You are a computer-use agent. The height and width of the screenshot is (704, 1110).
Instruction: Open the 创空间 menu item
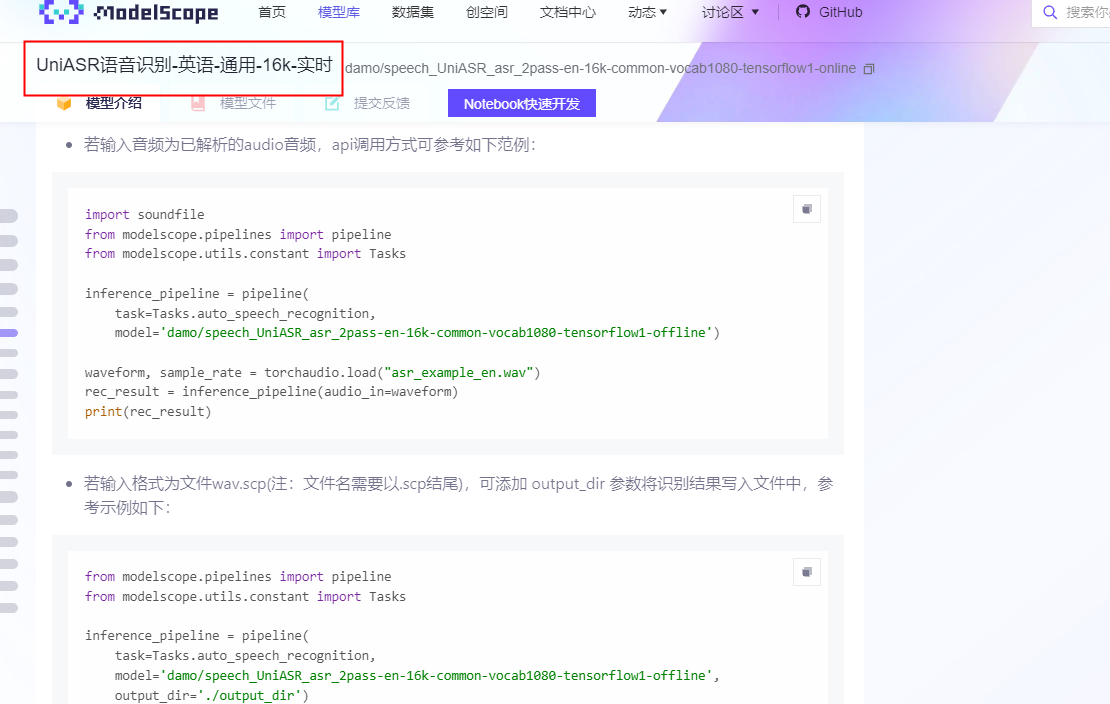point(486,12)
